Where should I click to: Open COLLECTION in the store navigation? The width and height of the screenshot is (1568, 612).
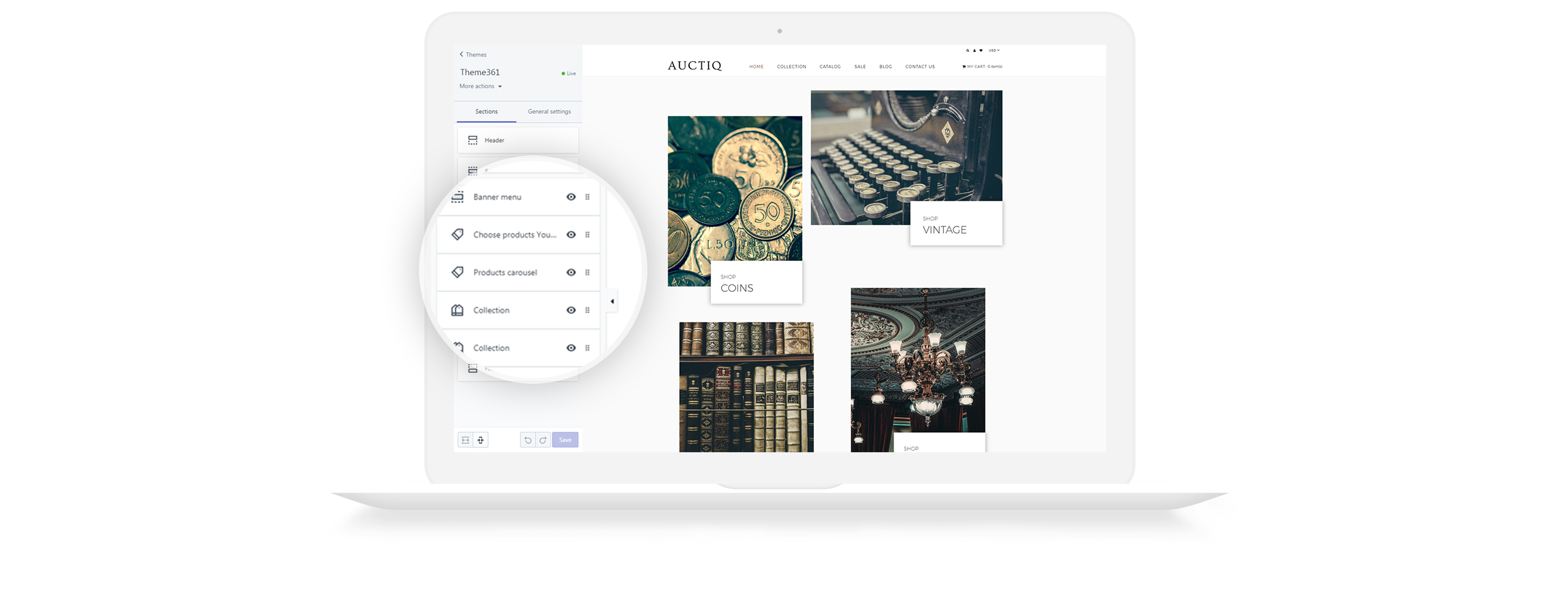click(791, 67)
